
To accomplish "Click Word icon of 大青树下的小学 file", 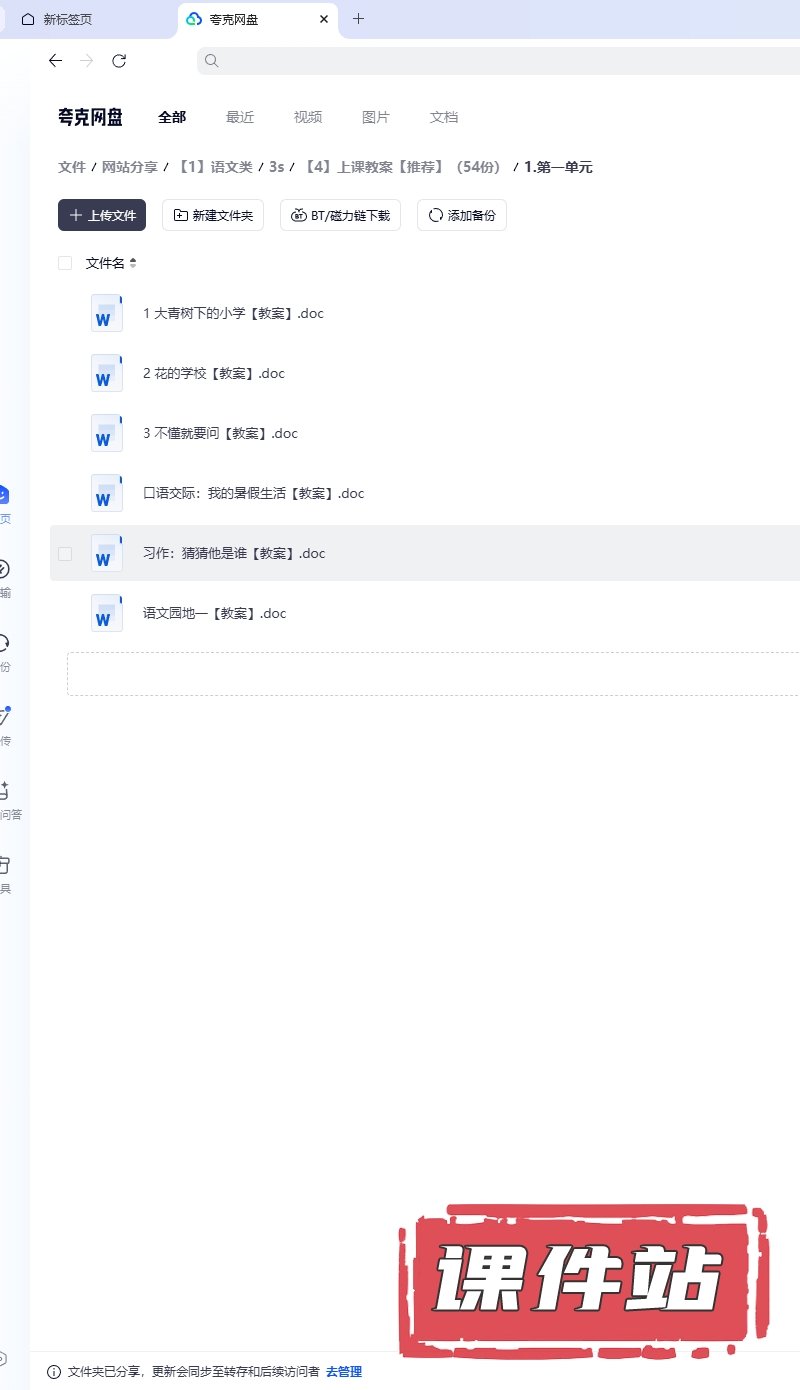I will [106, 313].
